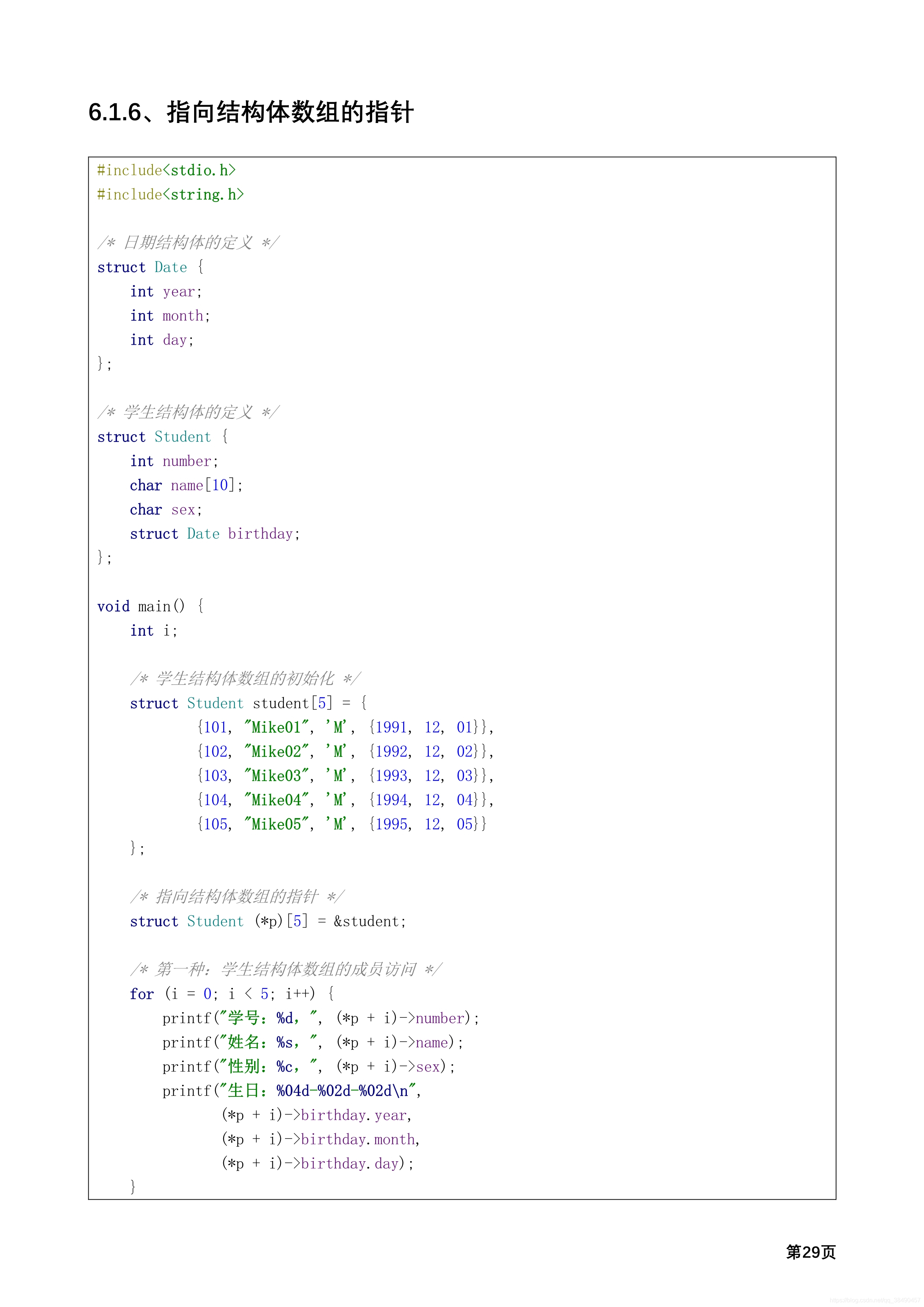Click the line int i;

click(154, 631)
